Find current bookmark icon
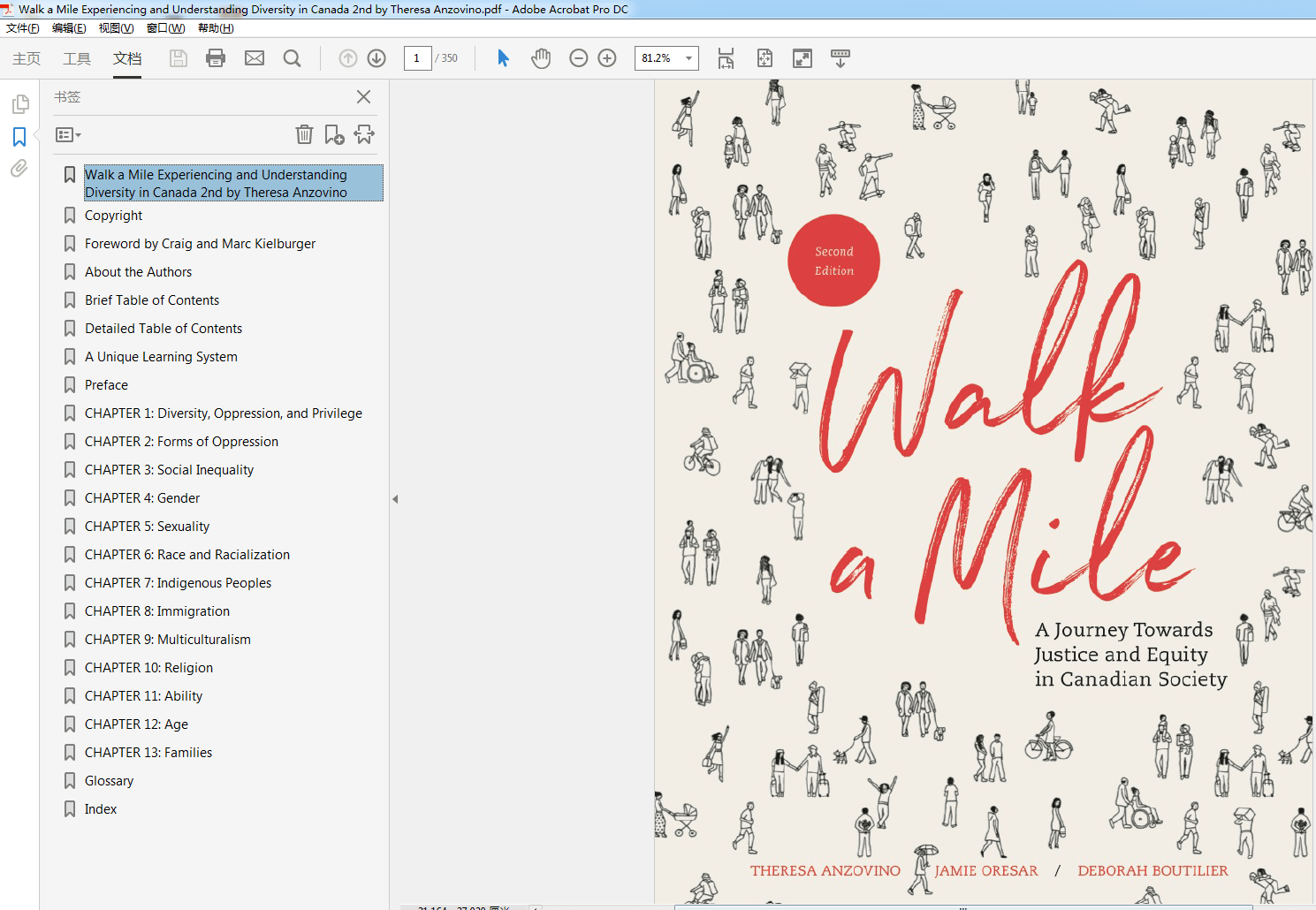Screen dimensions: 1316x910 [364, 134]
